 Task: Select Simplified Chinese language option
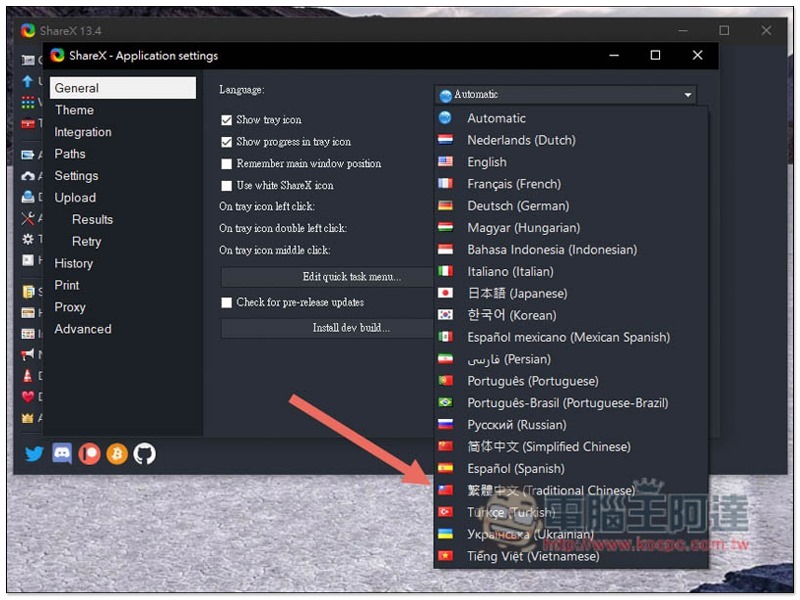click(571, 447)
